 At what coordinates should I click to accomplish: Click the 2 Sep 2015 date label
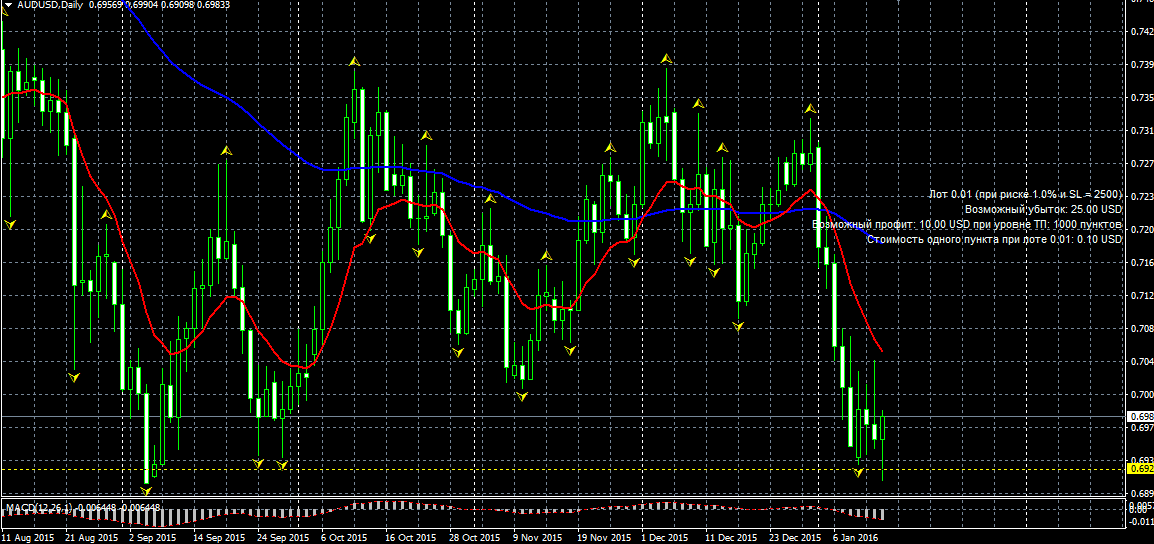(153, 538)
